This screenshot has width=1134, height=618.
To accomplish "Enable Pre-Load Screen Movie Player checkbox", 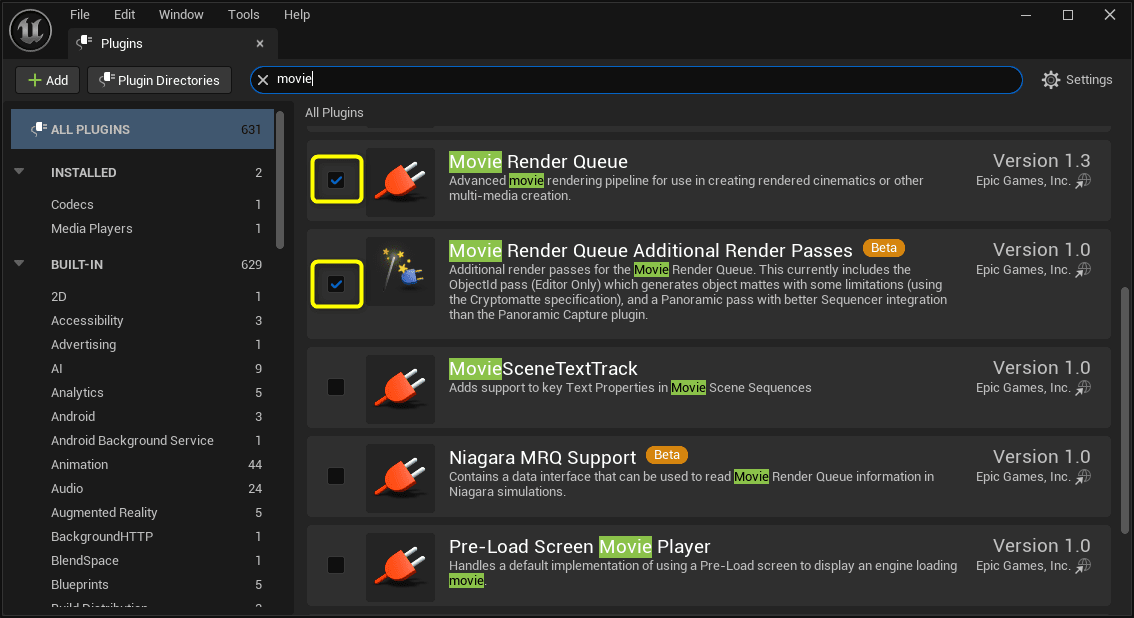I will coord(336,565).
